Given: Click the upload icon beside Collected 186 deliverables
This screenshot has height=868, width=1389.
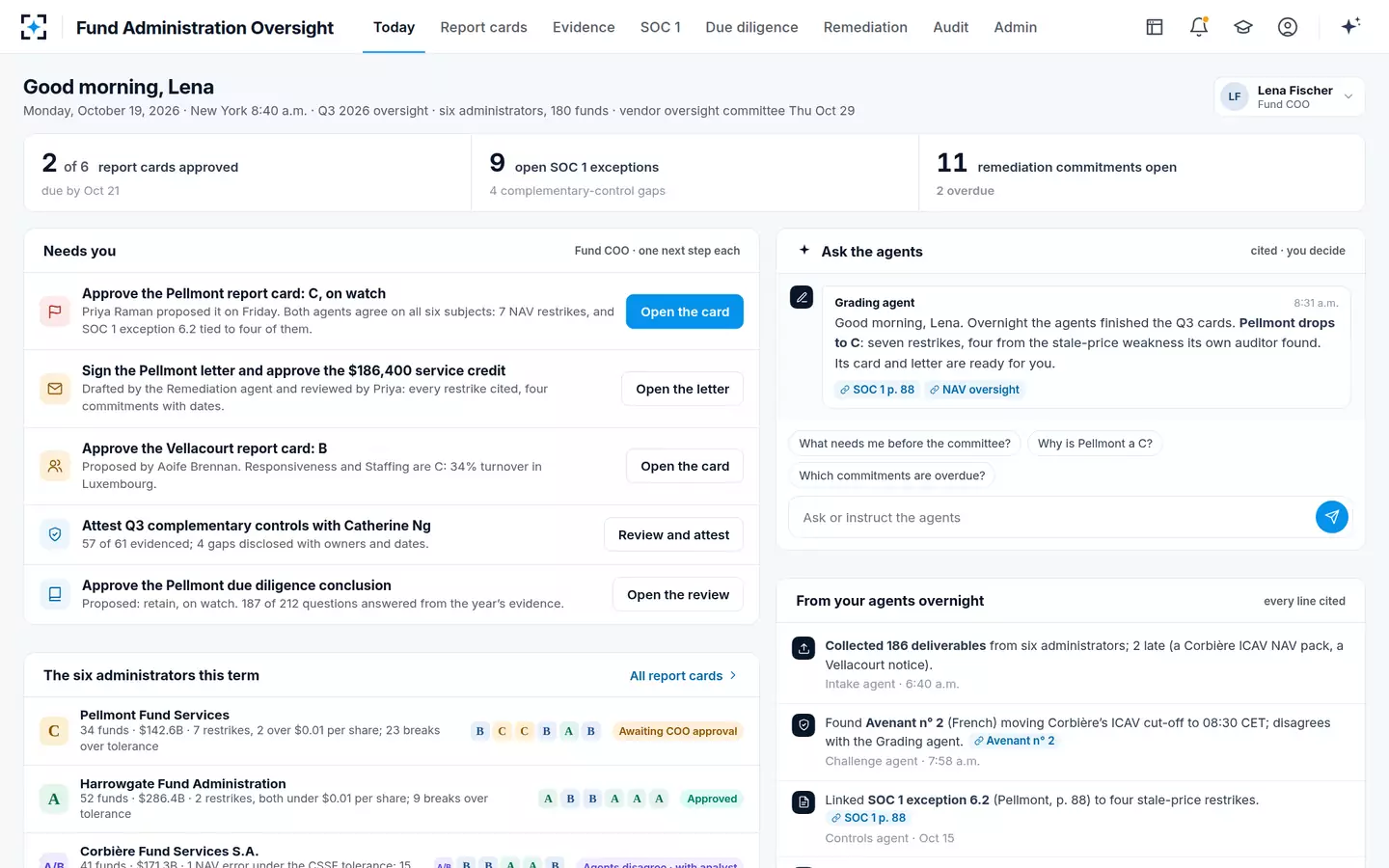Looking at the screenshot, I should pos(803,648).
